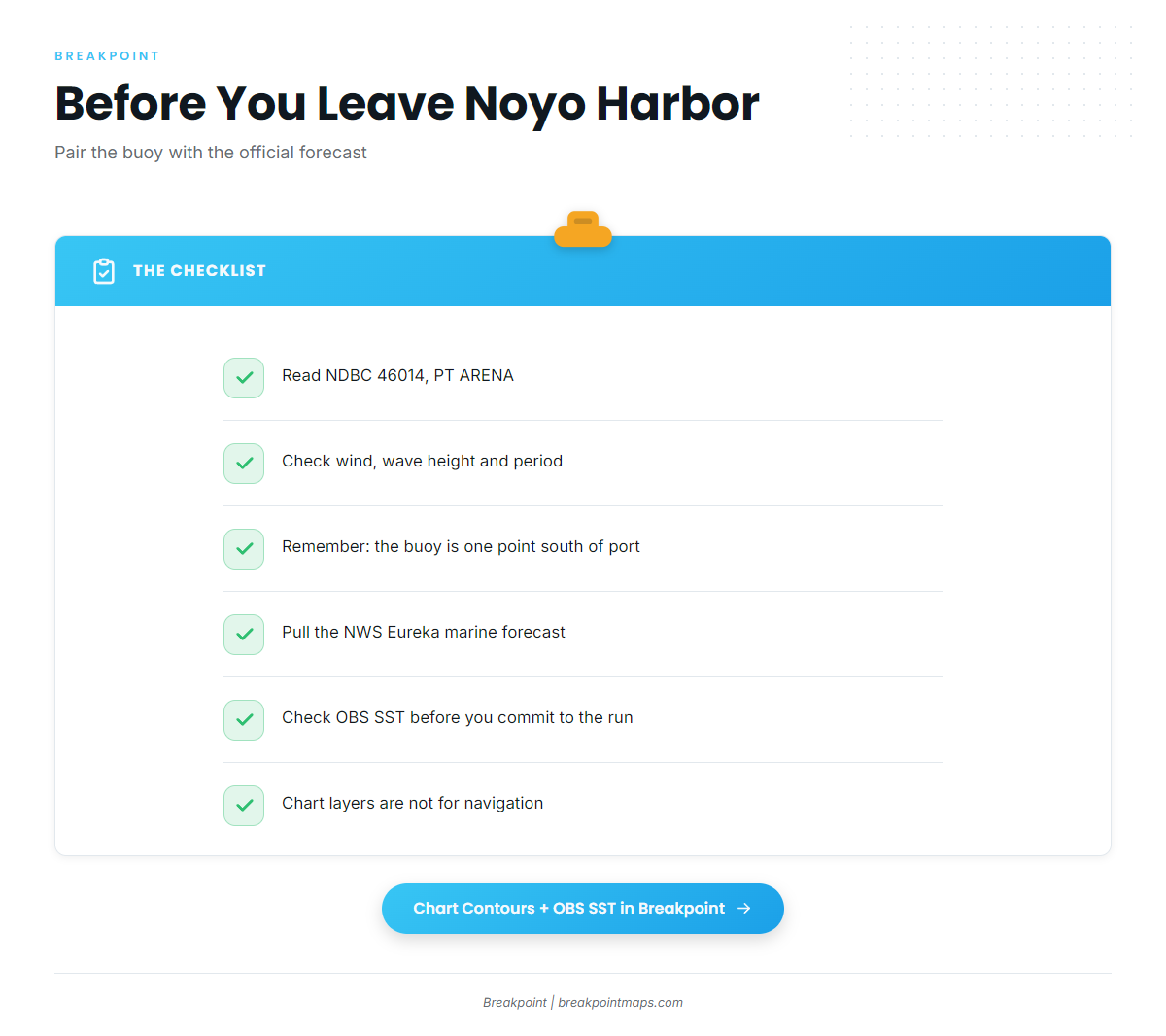Click the orange clip icon above the checklist
Viewport: 1166px width, 1036px height.
583,229
